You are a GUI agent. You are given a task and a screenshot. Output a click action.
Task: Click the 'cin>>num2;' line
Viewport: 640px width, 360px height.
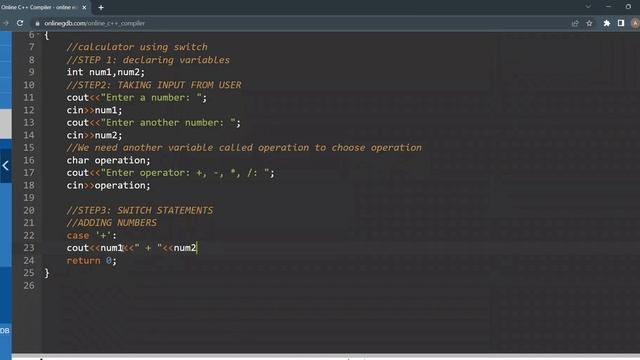(x=94, y=135)
